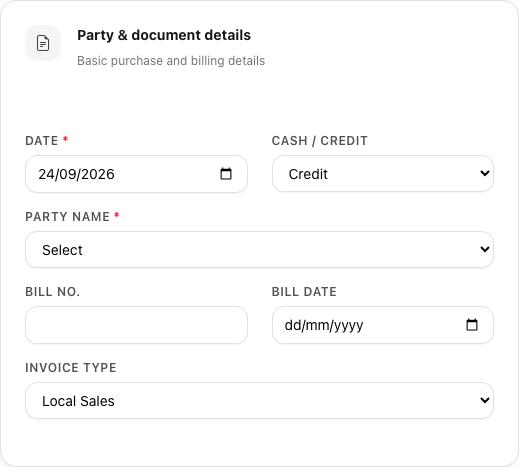Open the Party Name Select dropdown

coord(259,250)
